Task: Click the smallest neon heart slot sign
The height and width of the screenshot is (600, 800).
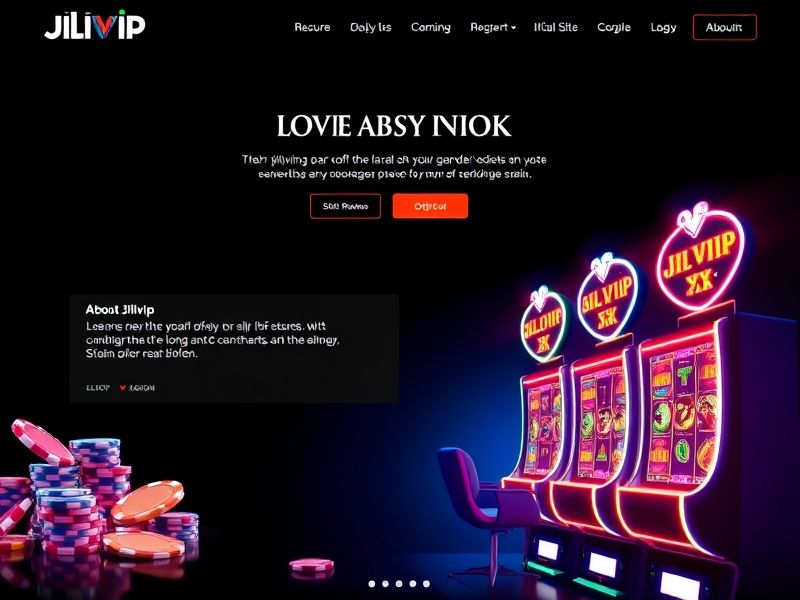Action: (543, 324)
